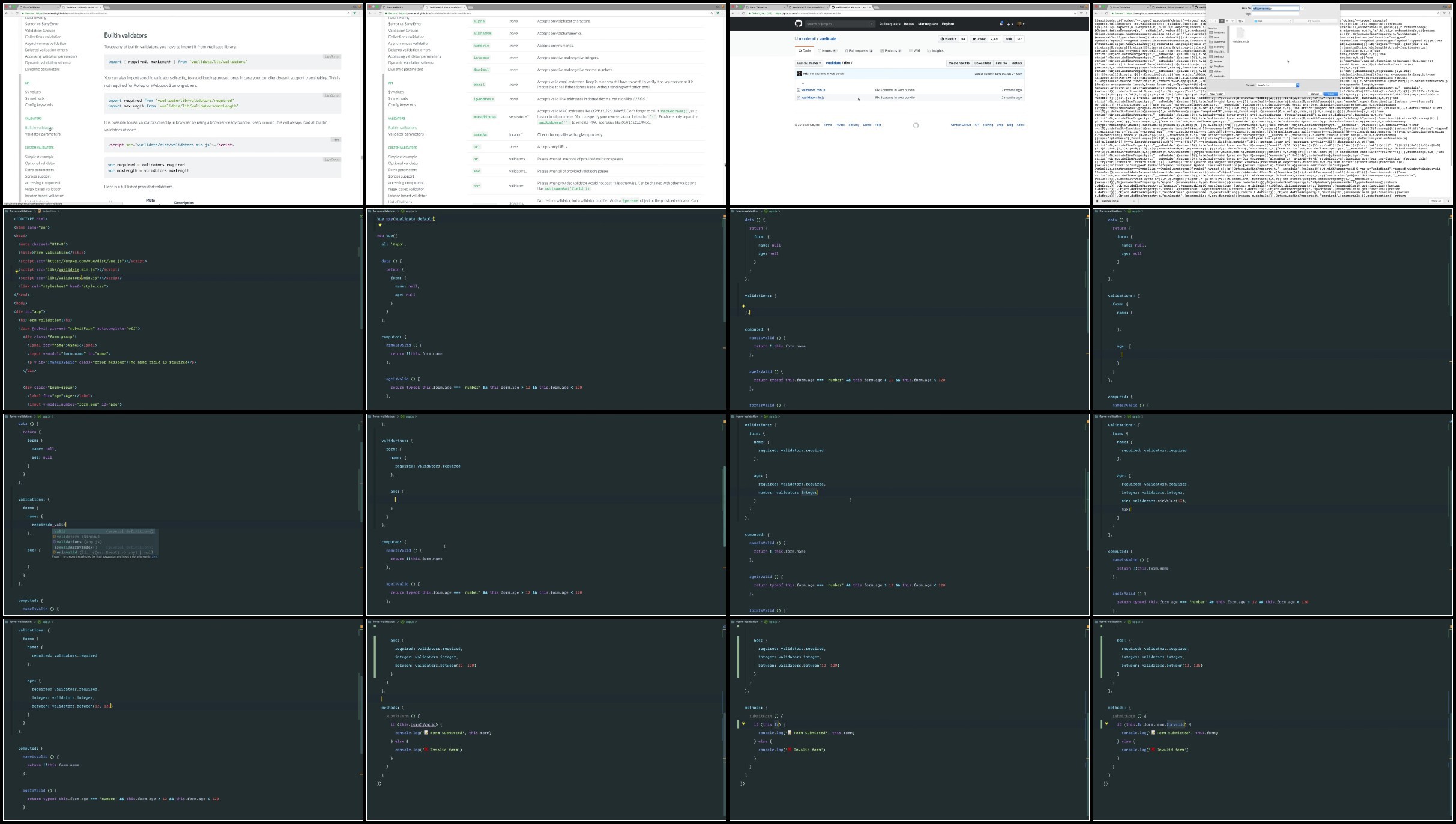1456x824 pixels.
Task: Click the Find file button
Action: click(1001, 63)
